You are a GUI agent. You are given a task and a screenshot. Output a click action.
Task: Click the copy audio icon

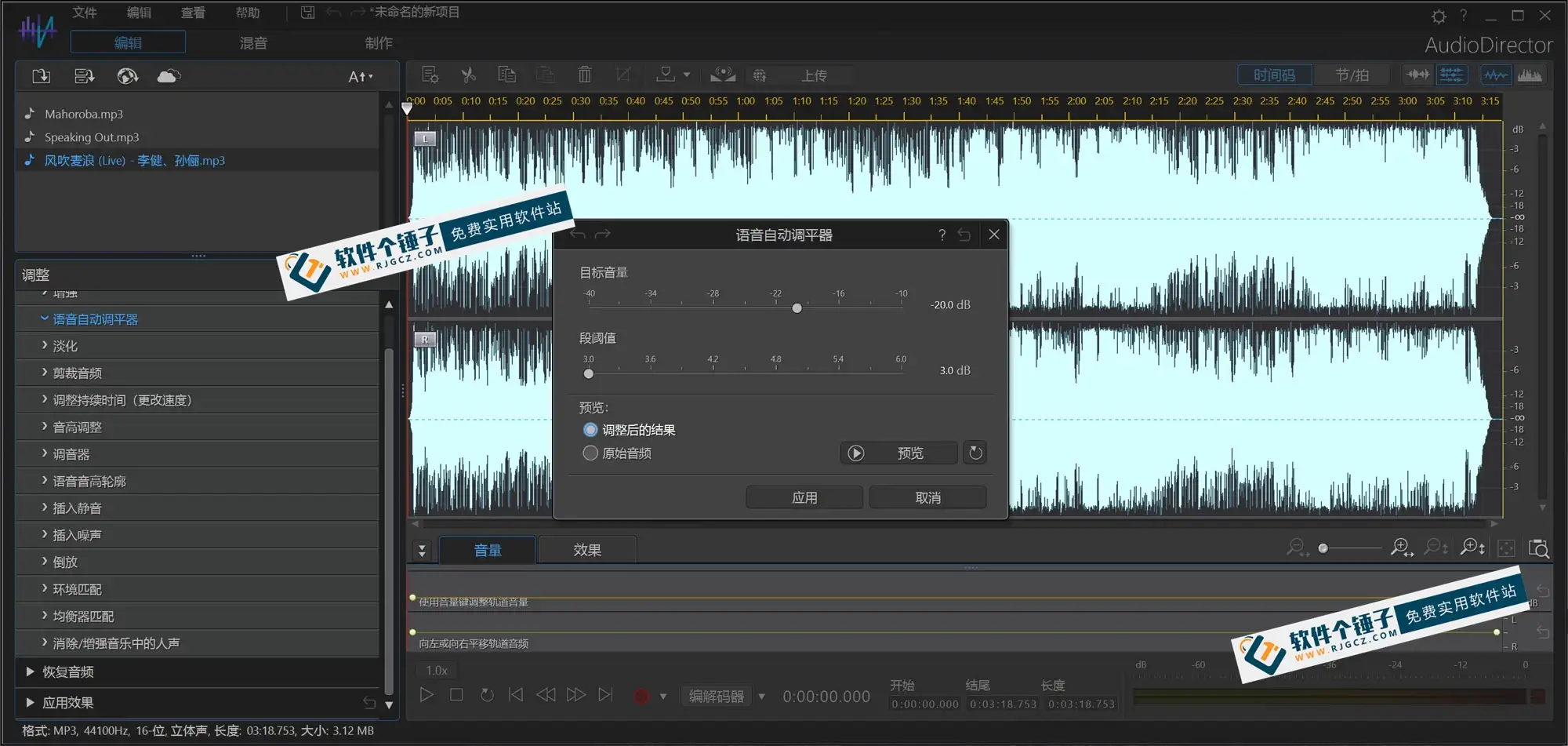coord(506,74)
